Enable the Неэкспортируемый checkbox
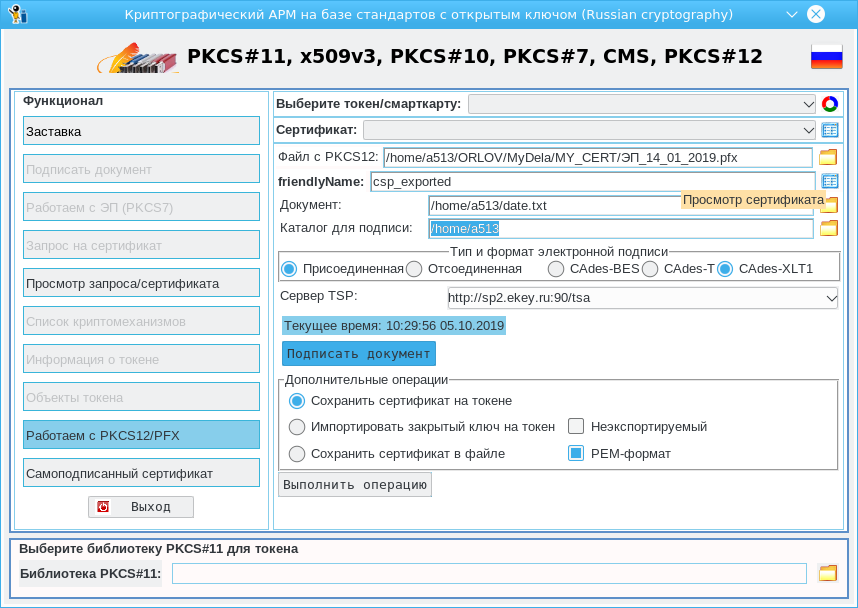858x608 pixels. click(x=576, y=427)
